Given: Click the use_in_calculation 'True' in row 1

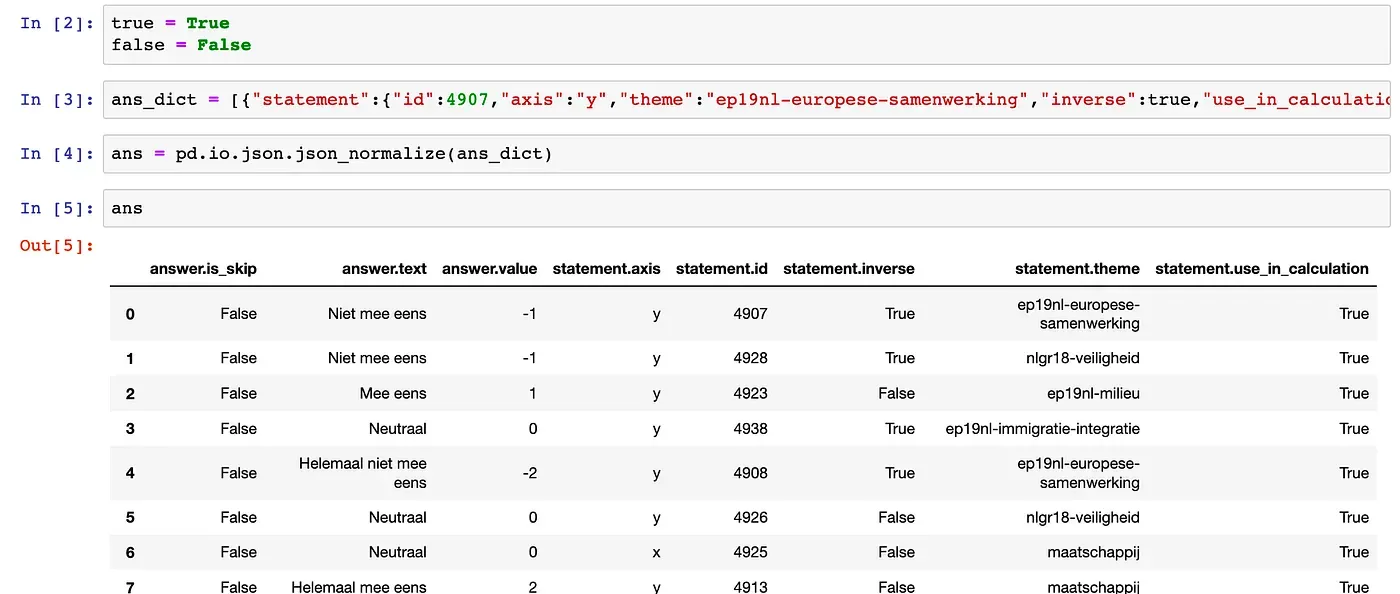Looking at the screenshot, I should point(1354,358).
